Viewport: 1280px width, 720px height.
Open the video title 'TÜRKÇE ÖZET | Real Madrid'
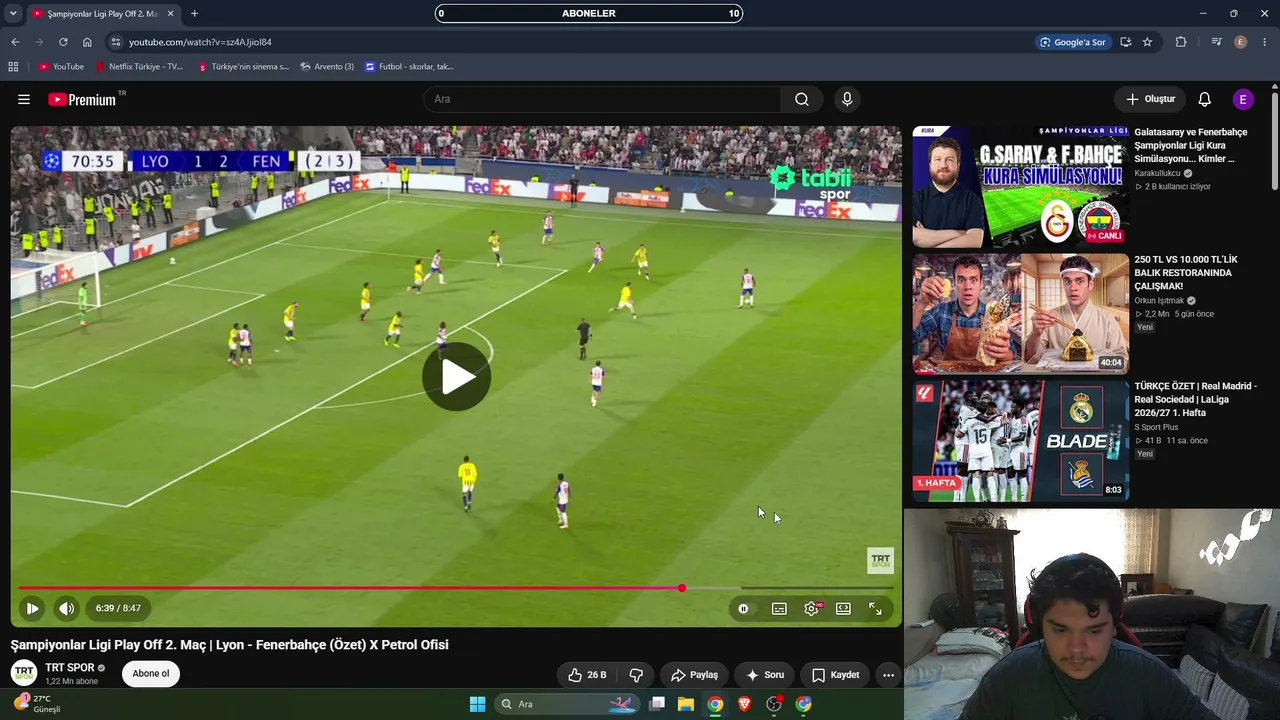tap(1196, 399)
